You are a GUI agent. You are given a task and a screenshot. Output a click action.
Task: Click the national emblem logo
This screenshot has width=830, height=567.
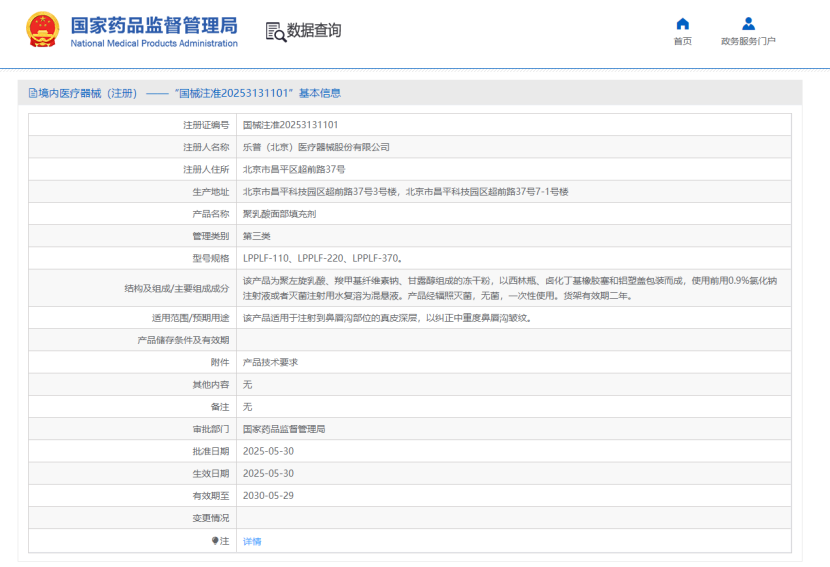41,30
